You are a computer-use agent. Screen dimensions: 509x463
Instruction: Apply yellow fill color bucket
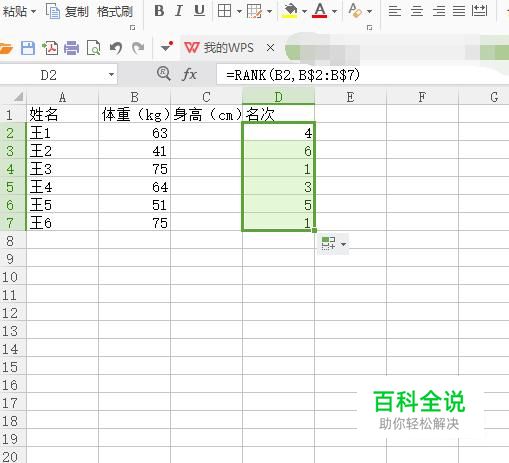tap(290, 11)
